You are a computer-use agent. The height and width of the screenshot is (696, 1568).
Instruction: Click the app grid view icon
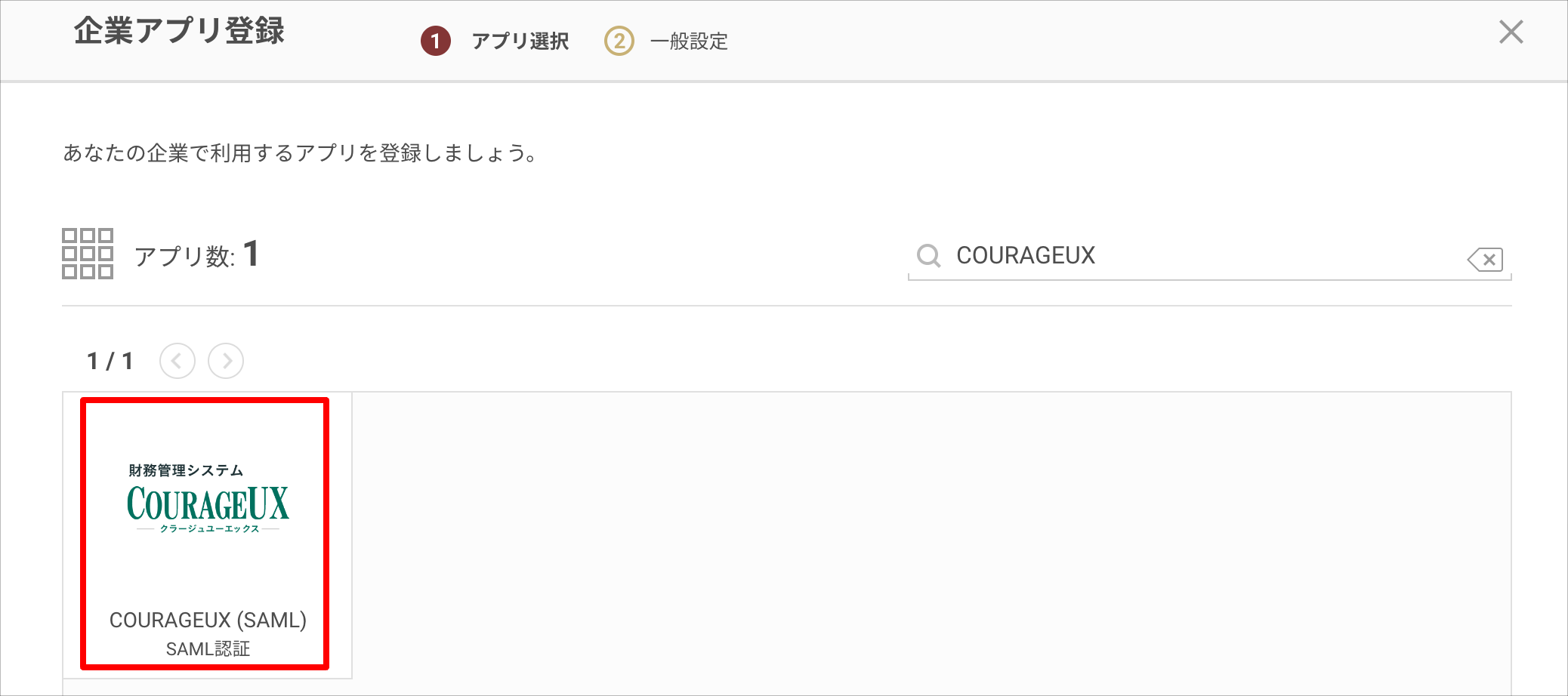tap(88, 254)
